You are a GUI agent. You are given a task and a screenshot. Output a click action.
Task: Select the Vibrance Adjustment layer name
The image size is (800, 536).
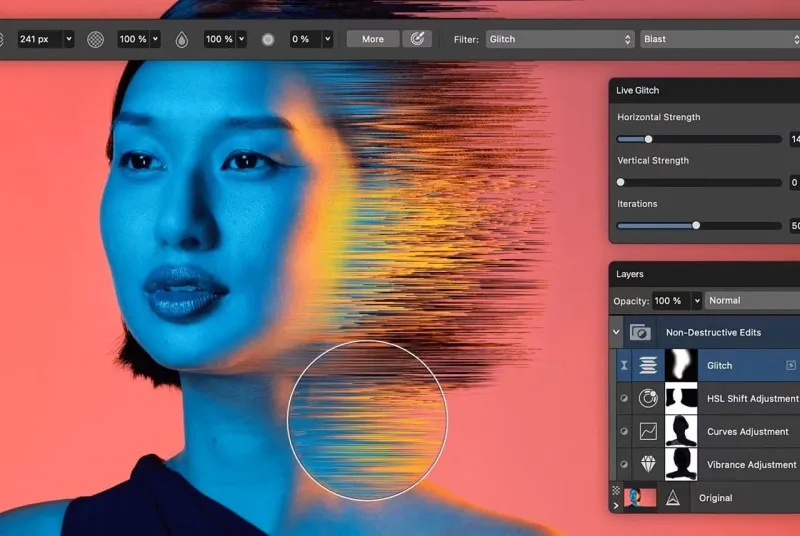[752, 465]
